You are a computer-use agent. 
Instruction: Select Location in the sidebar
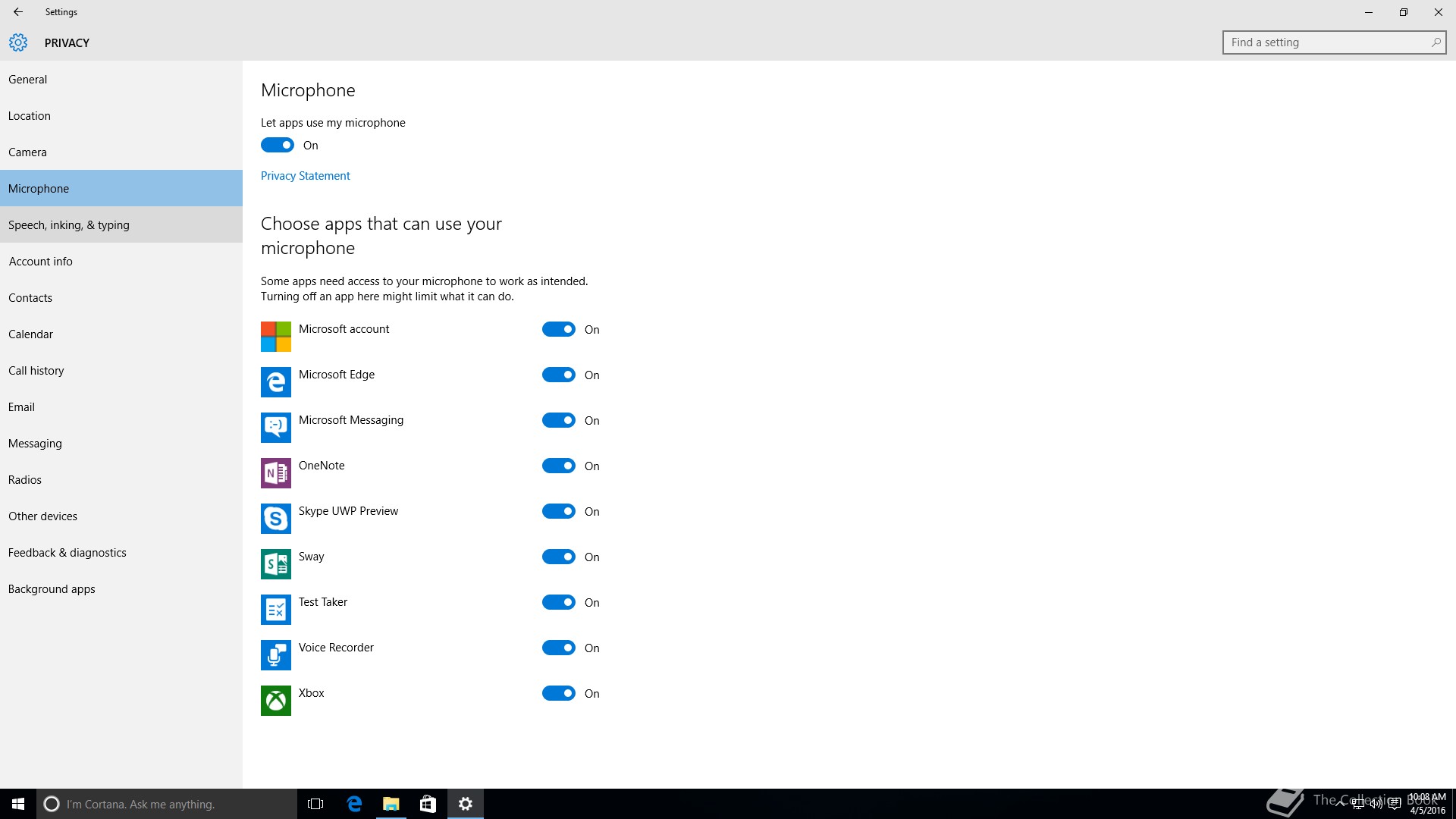[x=121, y=115]
